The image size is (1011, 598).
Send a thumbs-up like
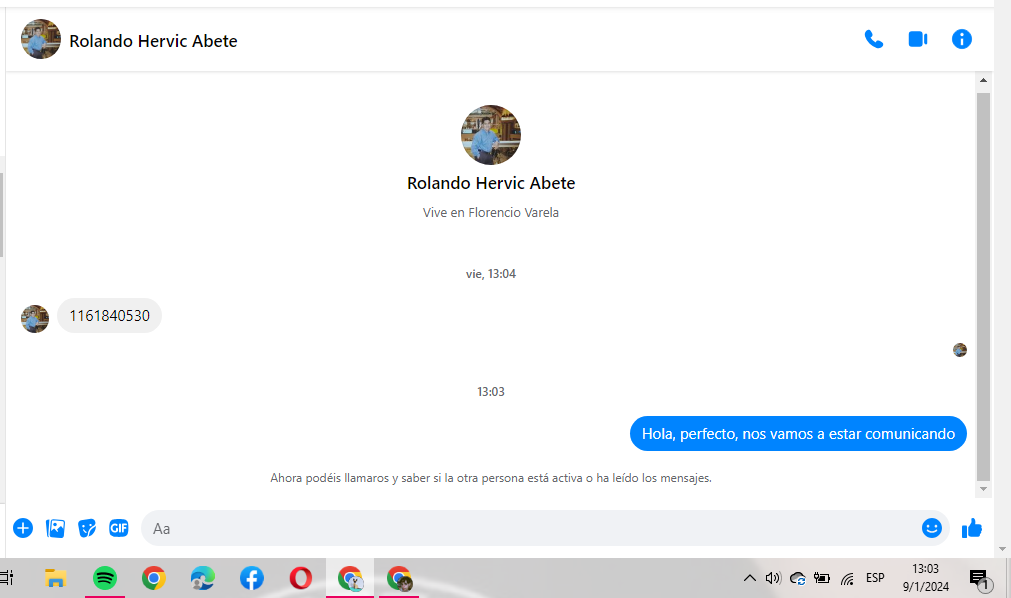[x=971, y=528]
